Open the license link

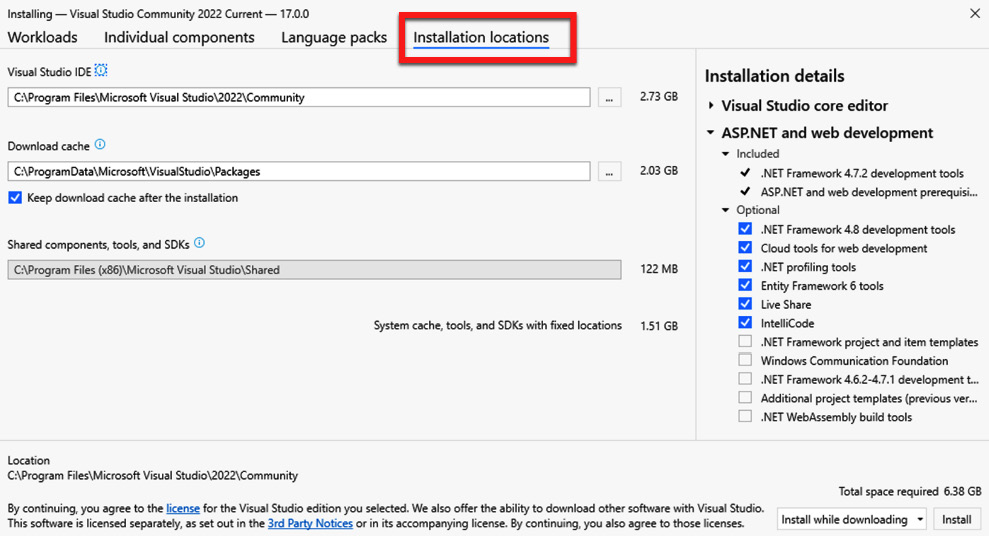pos(183,508)
